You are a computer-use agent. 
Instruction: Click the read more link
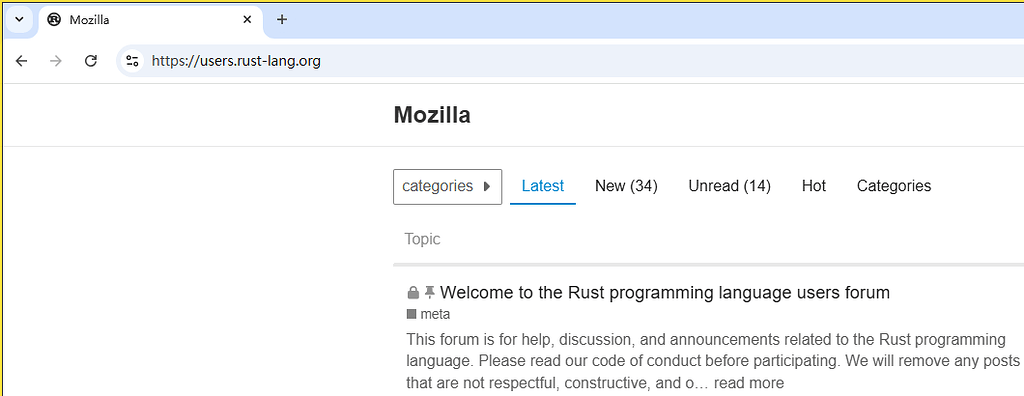748,383
